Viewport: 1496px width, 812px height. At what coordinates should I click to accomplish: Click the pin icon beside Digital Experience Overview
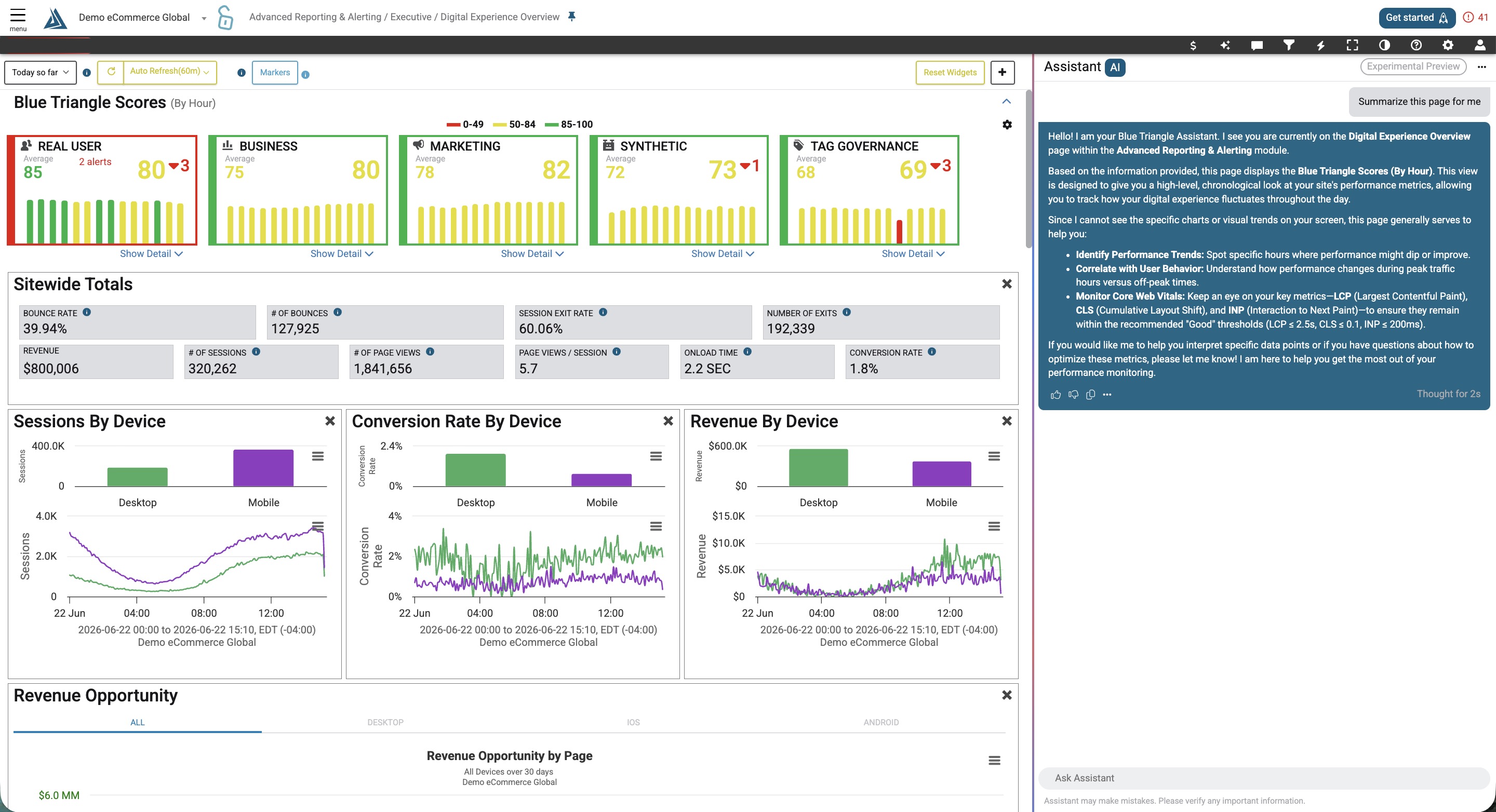(571, 16)
